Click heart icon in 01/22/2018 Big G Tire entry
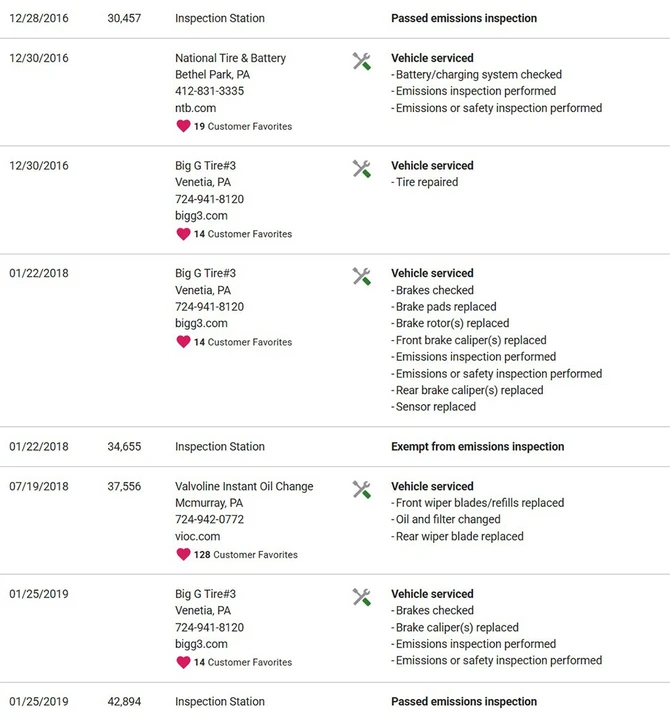This screenshot has width=670, height=720. [x=183, y=342]
